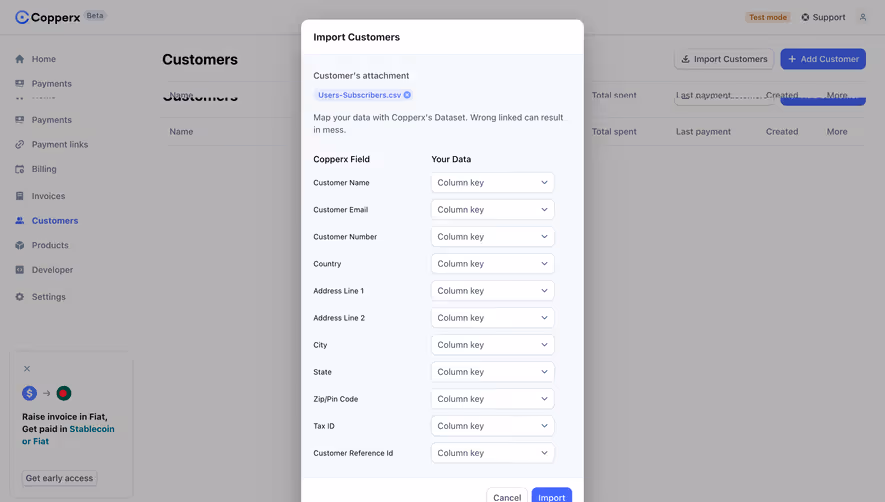
Task: Click the Developer terminal icon
Action: [20, 270]
